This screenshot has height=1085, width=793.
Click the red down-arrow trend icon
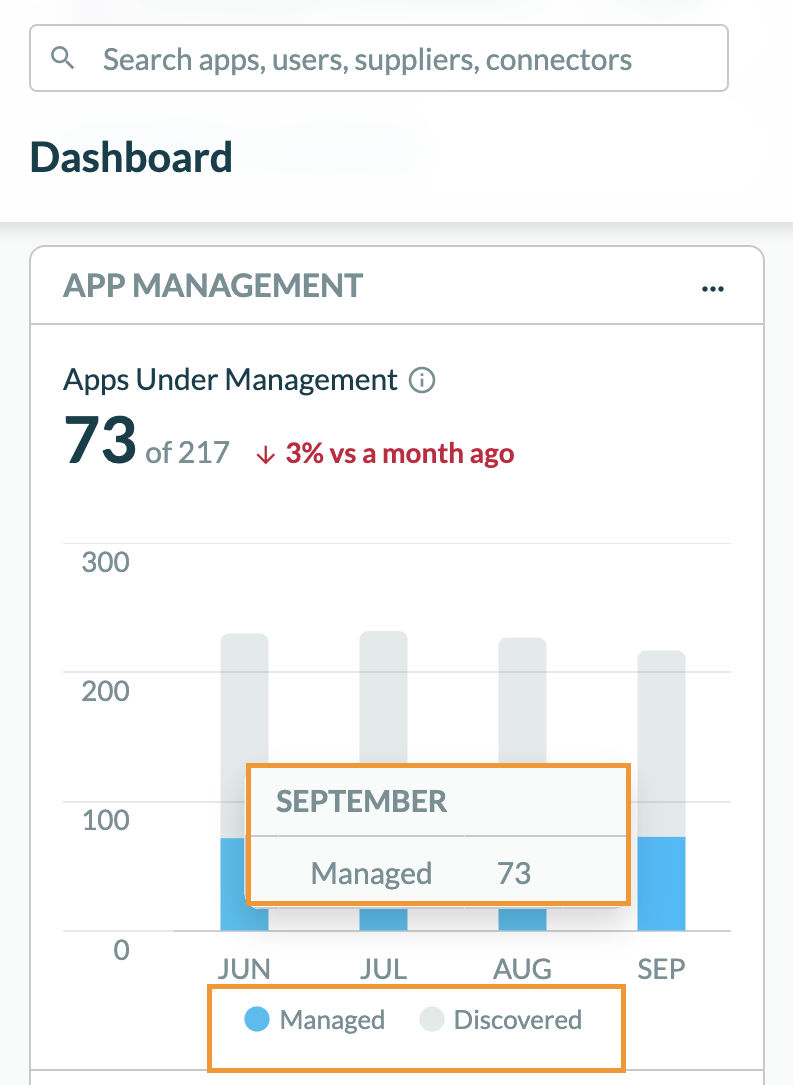tap(265, 454)
